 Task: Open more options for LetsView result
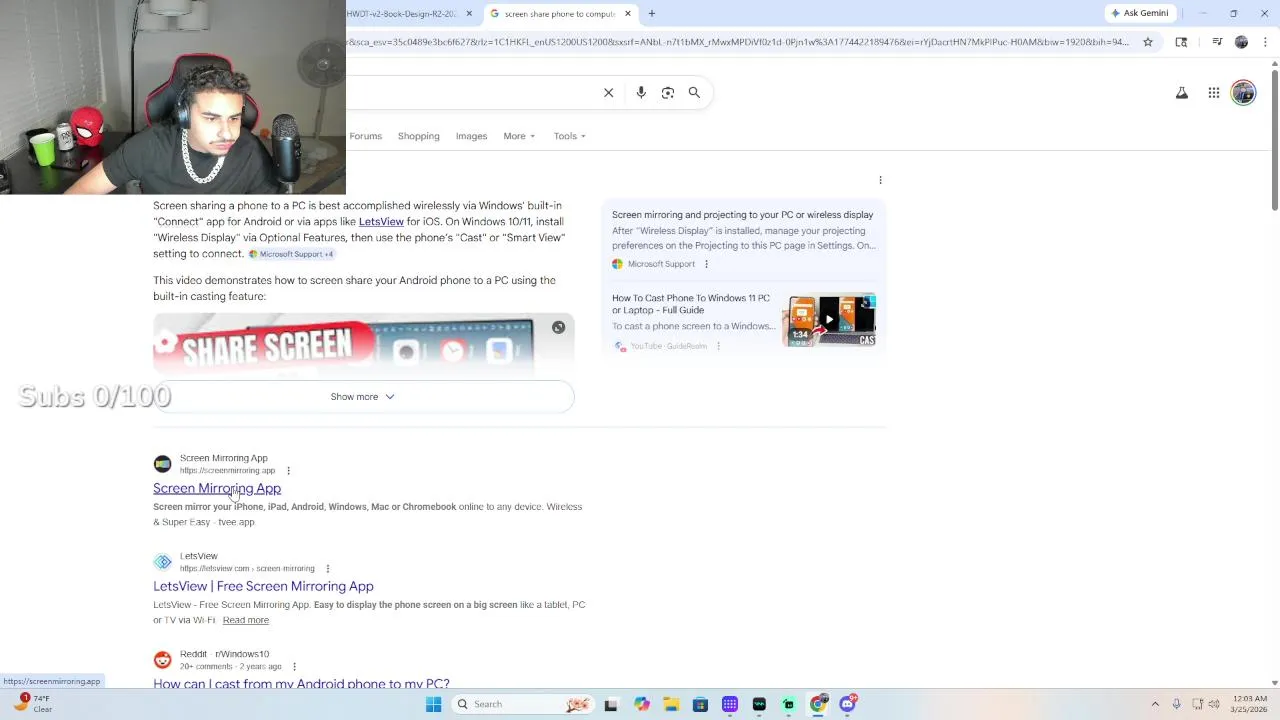[327, 569]
